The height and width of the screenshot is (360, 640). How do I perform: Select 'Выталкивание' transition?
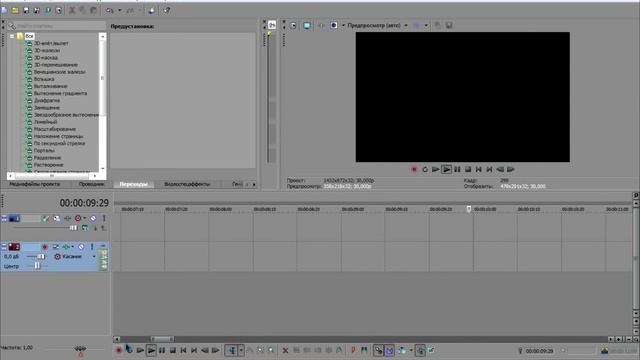[51, 86]
